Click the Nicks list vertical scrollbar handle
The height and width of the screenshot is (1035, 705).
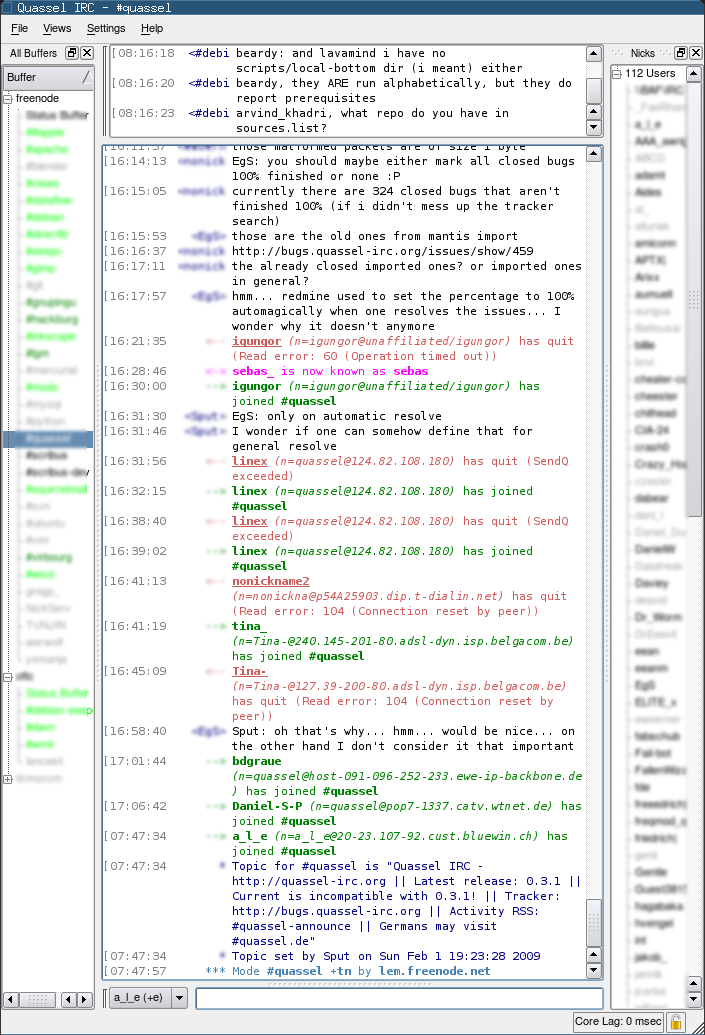(x=694, y=298)
